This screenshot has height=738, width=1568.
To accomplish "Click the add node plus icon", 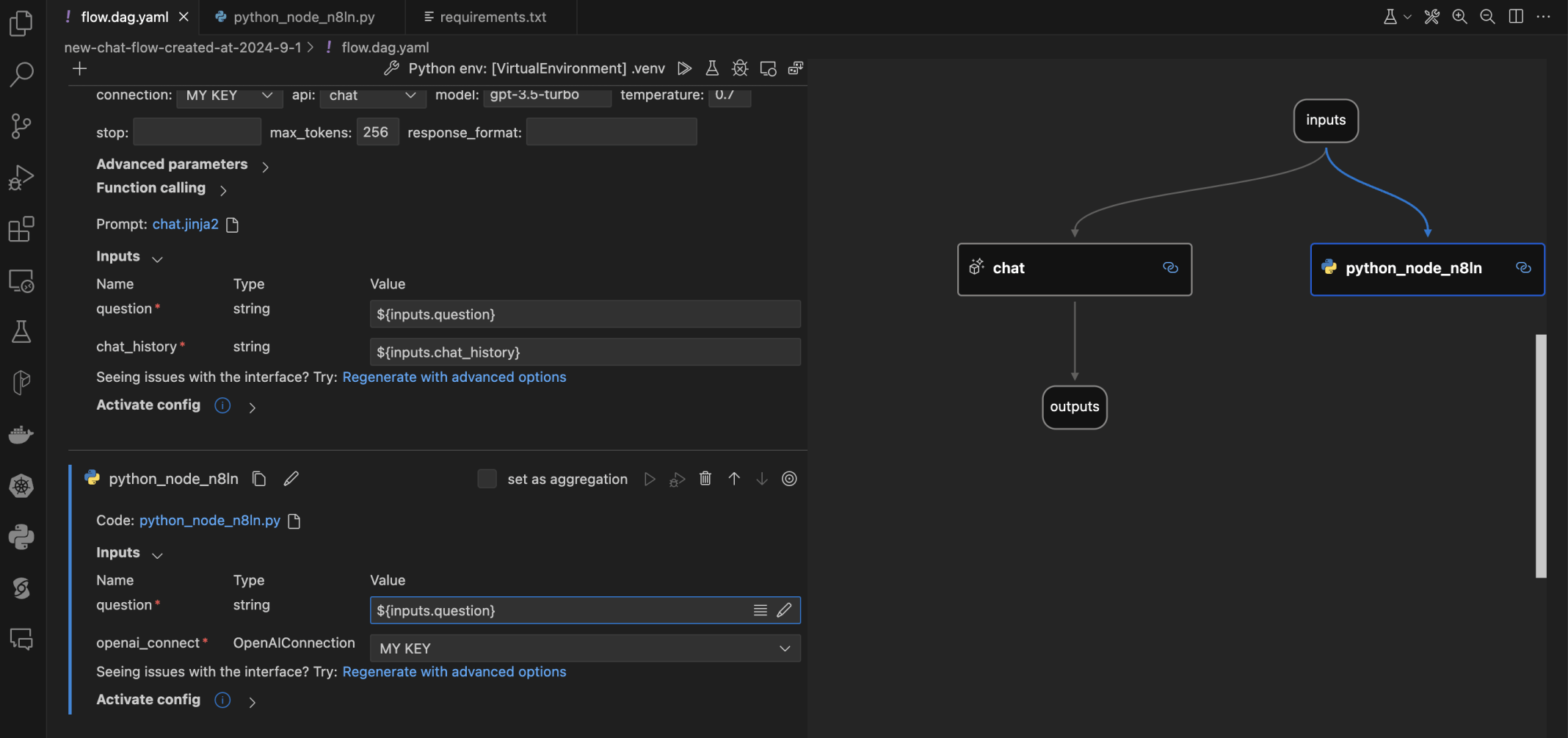I will [x=80, y=68].
